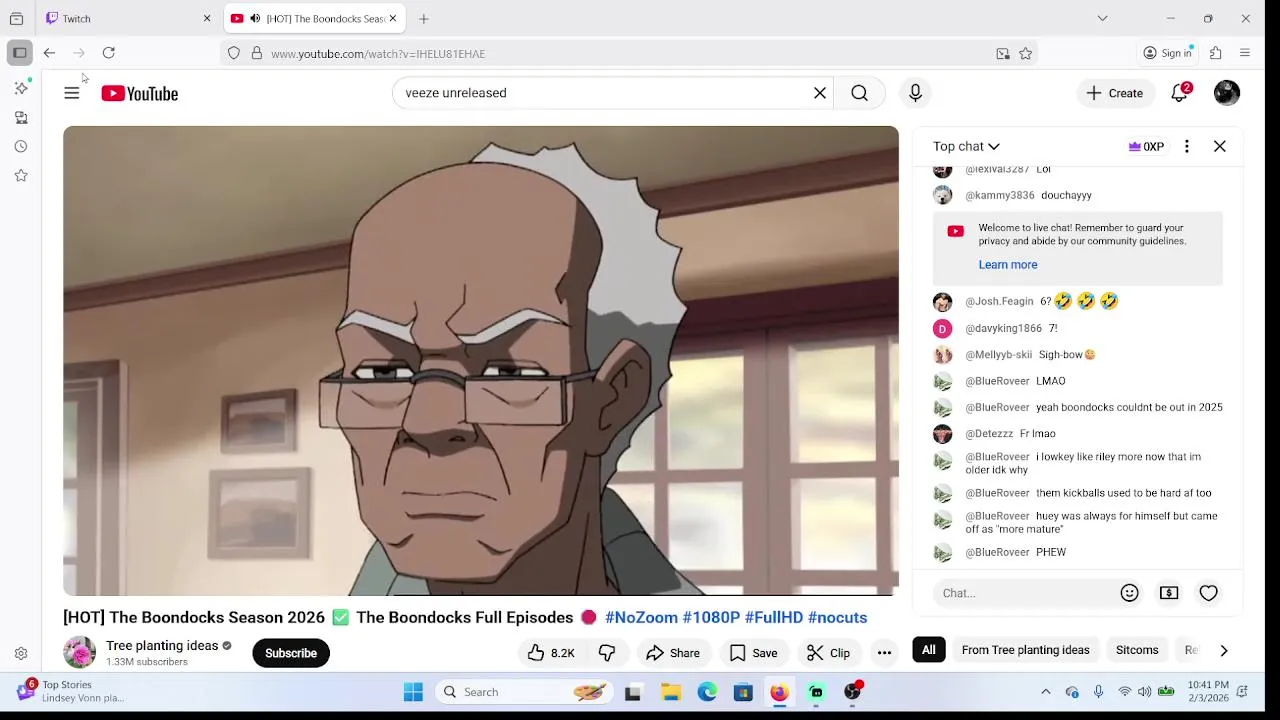This screenshot has width=1280, height=720.
Task: Open the Create button
Action: 1115,93
